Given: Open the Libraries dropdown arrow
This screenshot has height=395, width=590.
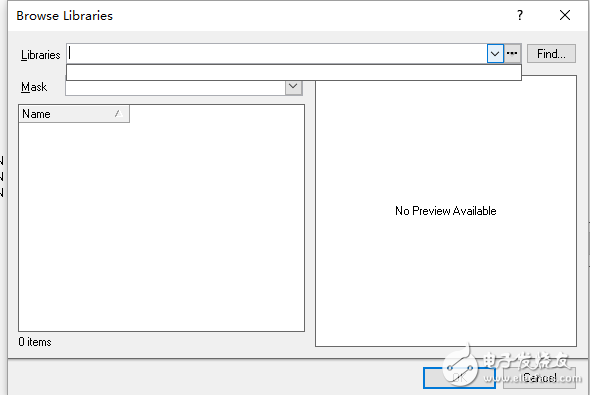Looking at the screenshot, I should pos(495,54).
